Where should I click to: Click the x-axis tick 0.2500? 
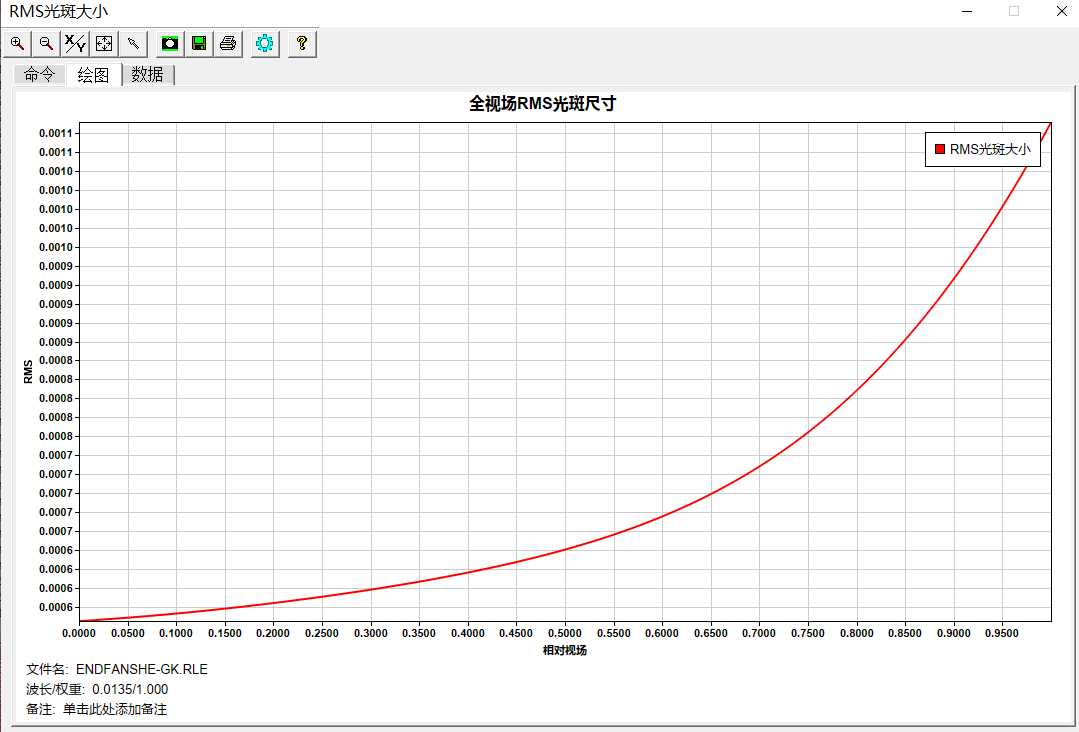322,633
